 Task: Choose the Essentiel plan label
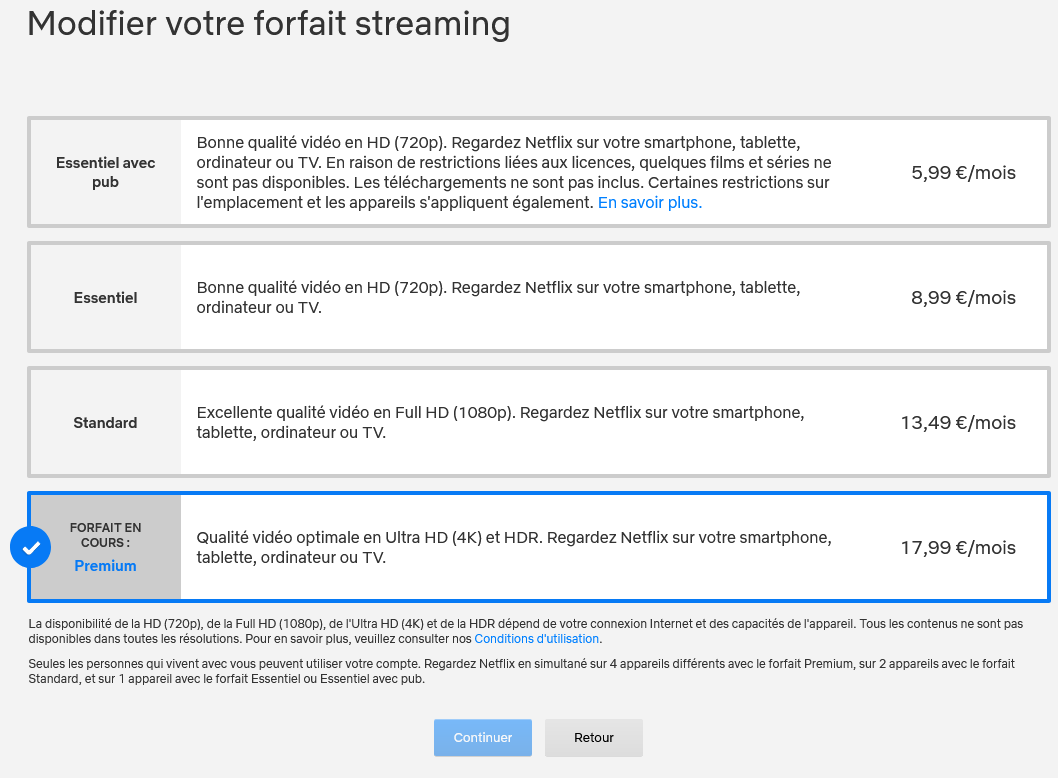pyautogui.click(x=105, y=297)
